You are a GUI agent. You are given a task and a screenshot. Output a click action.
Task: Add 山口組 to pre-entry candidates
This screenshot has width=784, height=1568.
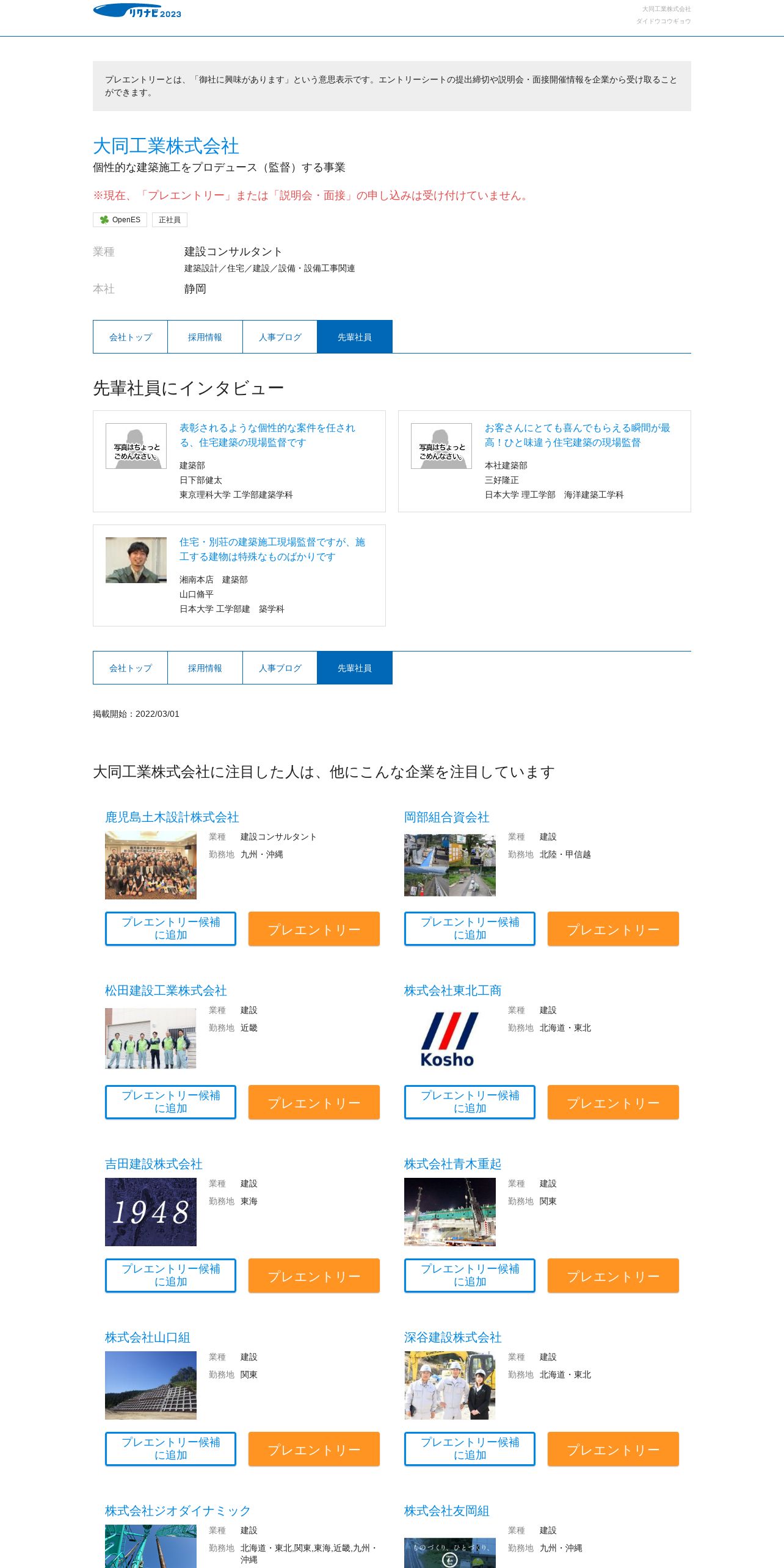[x=170, y=1449]
